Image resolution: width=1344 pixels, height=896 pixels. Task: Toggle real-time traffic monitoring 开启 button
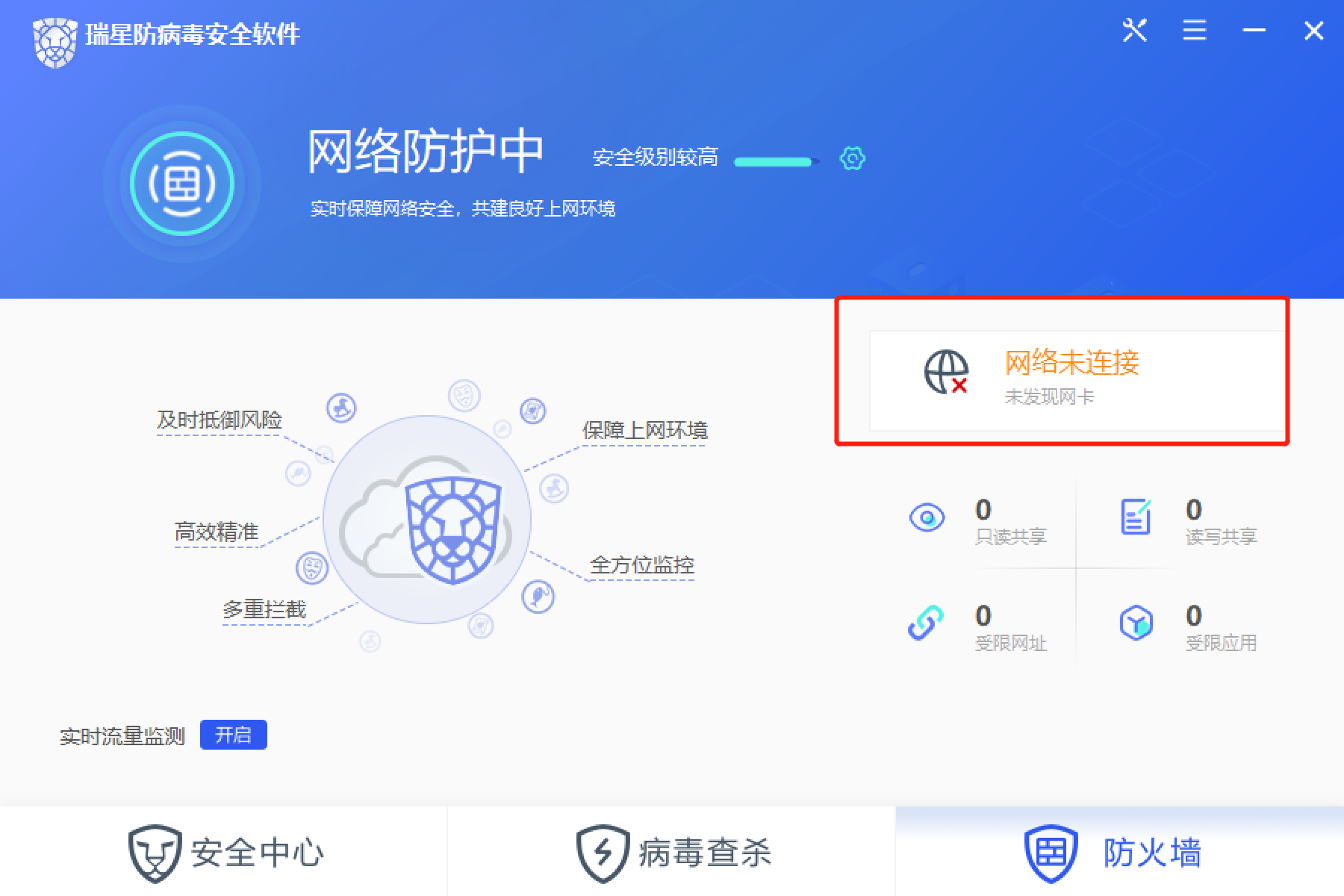click(234, 735)
